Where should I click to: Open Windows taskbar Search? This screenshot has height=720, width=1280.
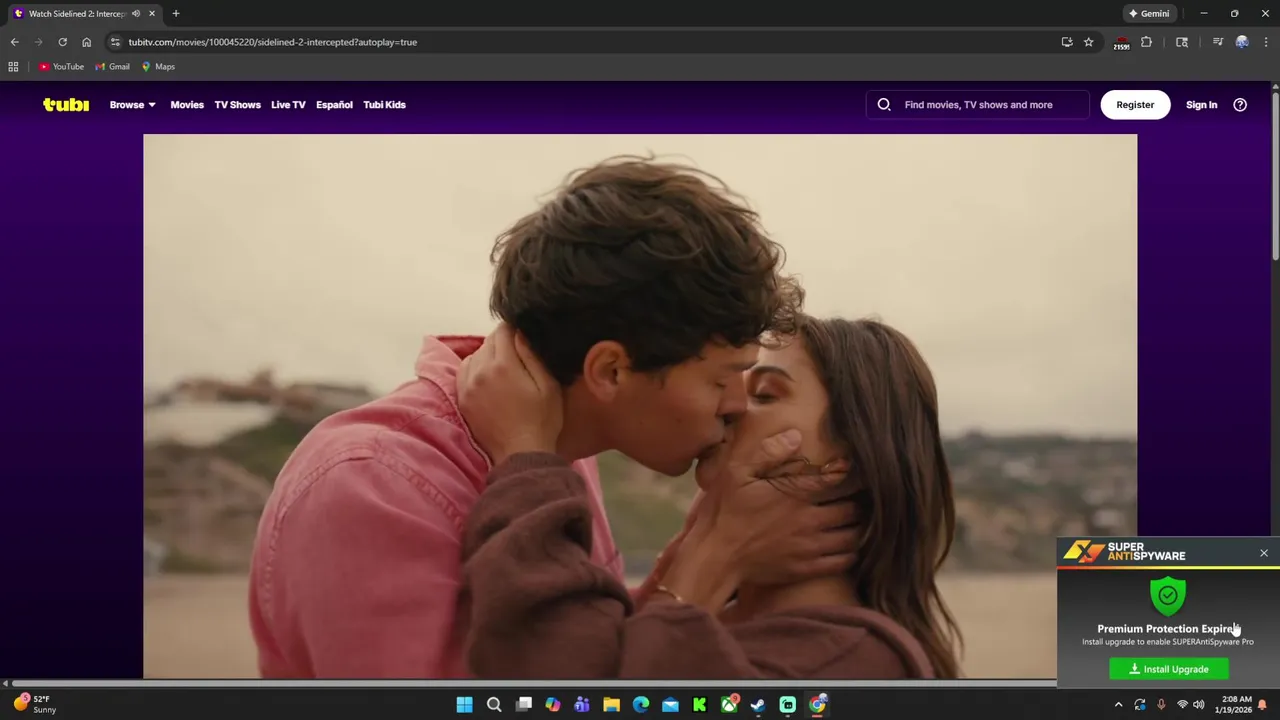[x=494, y=705]
